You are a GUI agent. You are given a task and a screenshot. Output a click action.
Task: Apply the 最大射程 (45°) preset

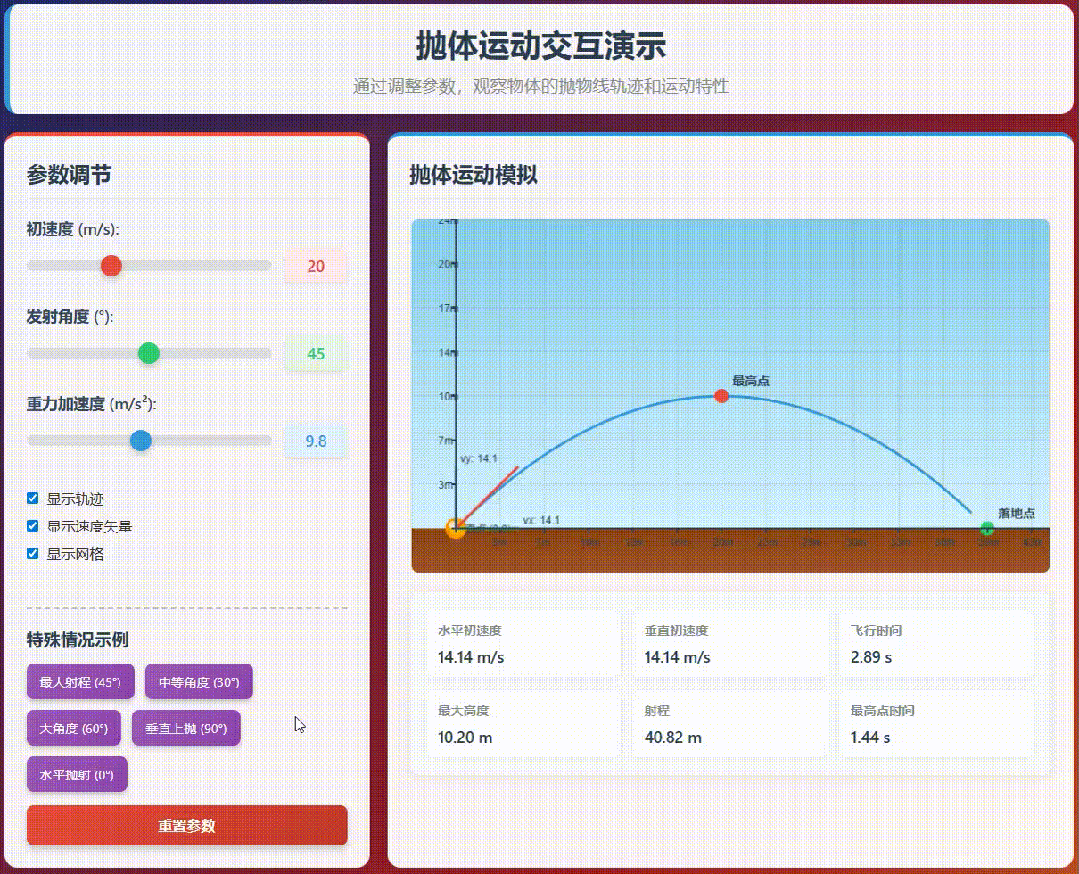coord(80,683)
